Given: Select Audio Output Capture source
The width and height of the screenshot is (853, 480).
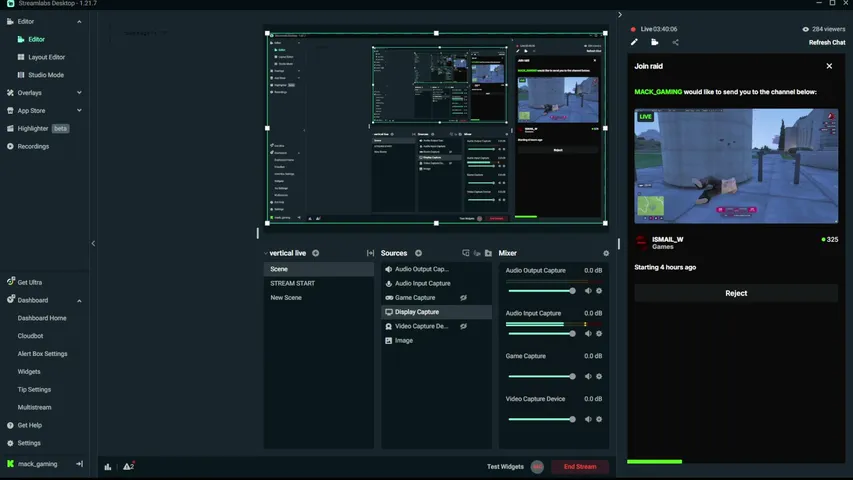Looking at the screenshot, I should pos(436,269).
